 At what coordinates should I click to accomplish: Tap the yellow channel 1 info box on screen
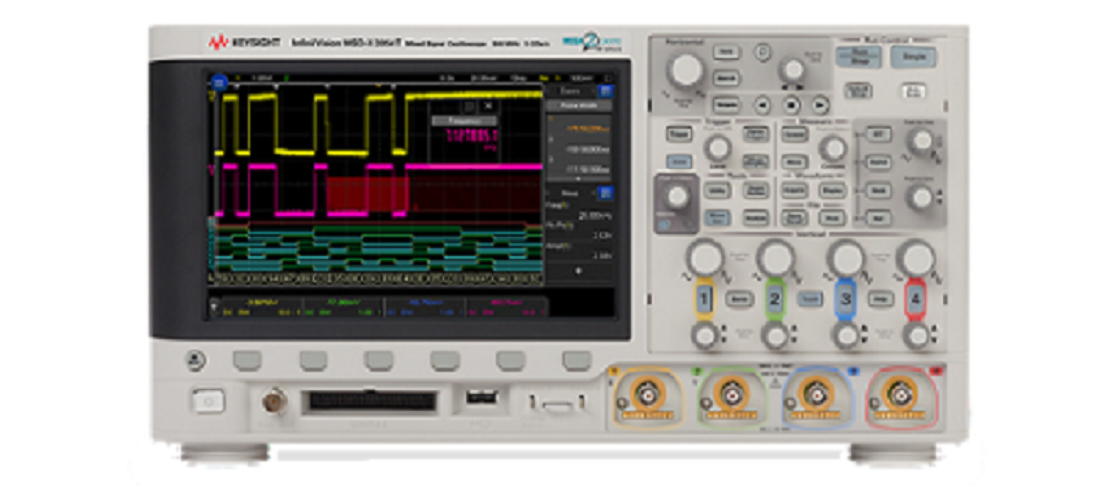pos(261,306)
